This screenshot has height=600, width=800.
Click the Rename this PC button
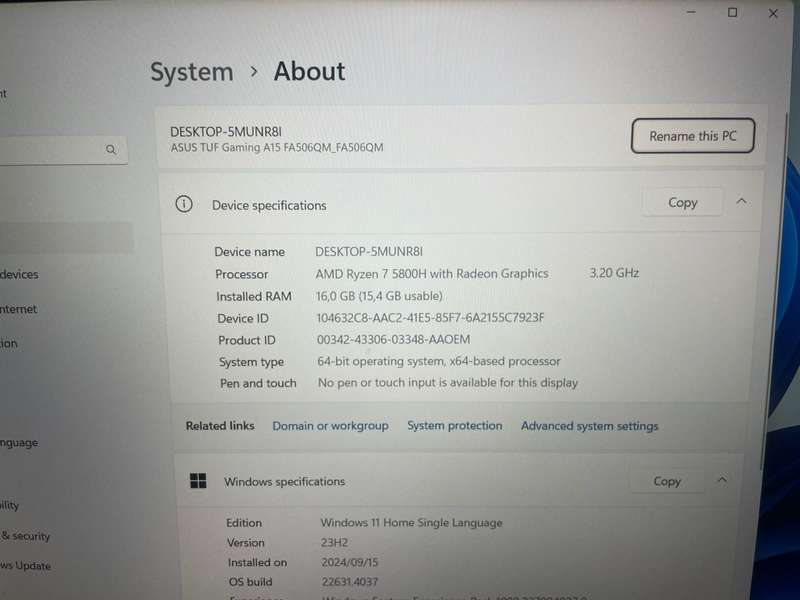click(692, 136)
